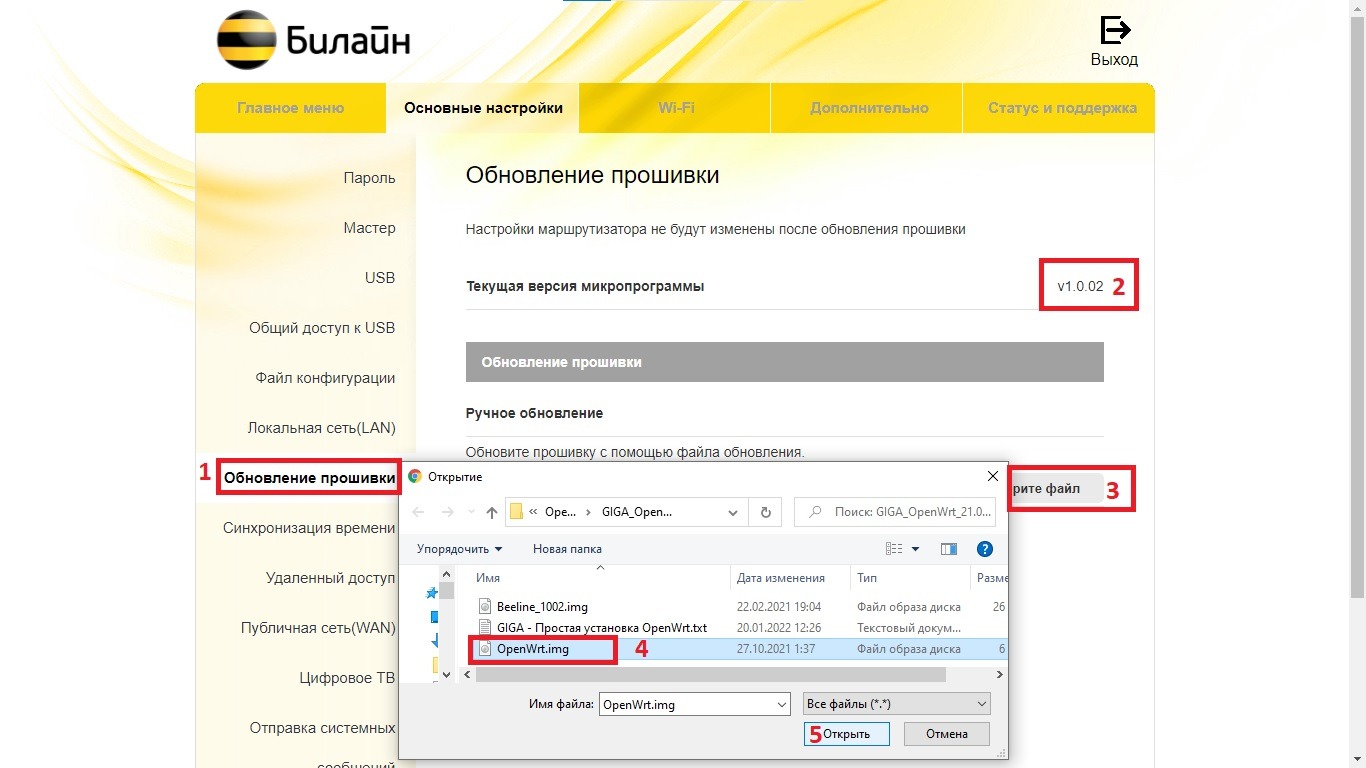The image size is (1366, 768).
Task: Click the search field in the file dialog
Action: pyautogui.click(x=895, y=512)
